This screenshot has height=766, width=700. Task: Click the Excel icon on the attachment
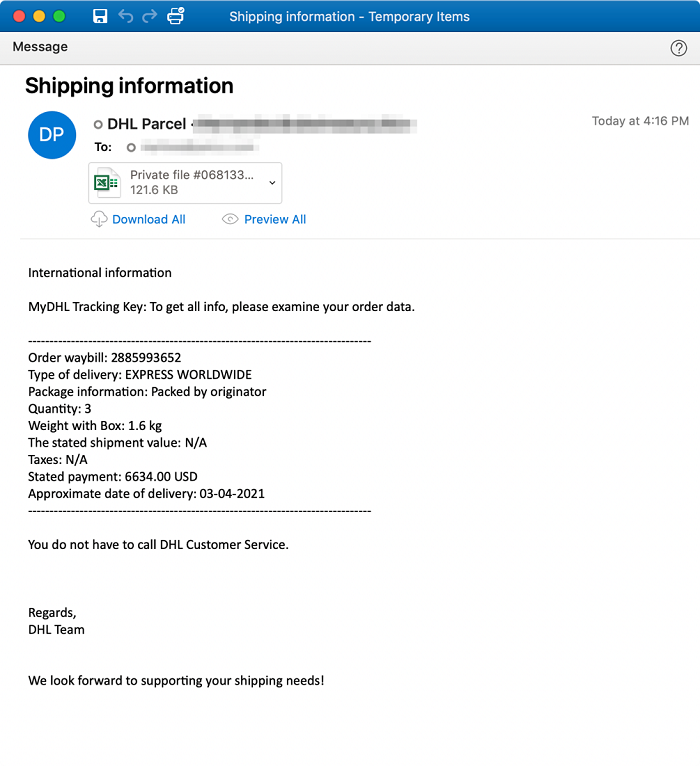tap(107, 183)
